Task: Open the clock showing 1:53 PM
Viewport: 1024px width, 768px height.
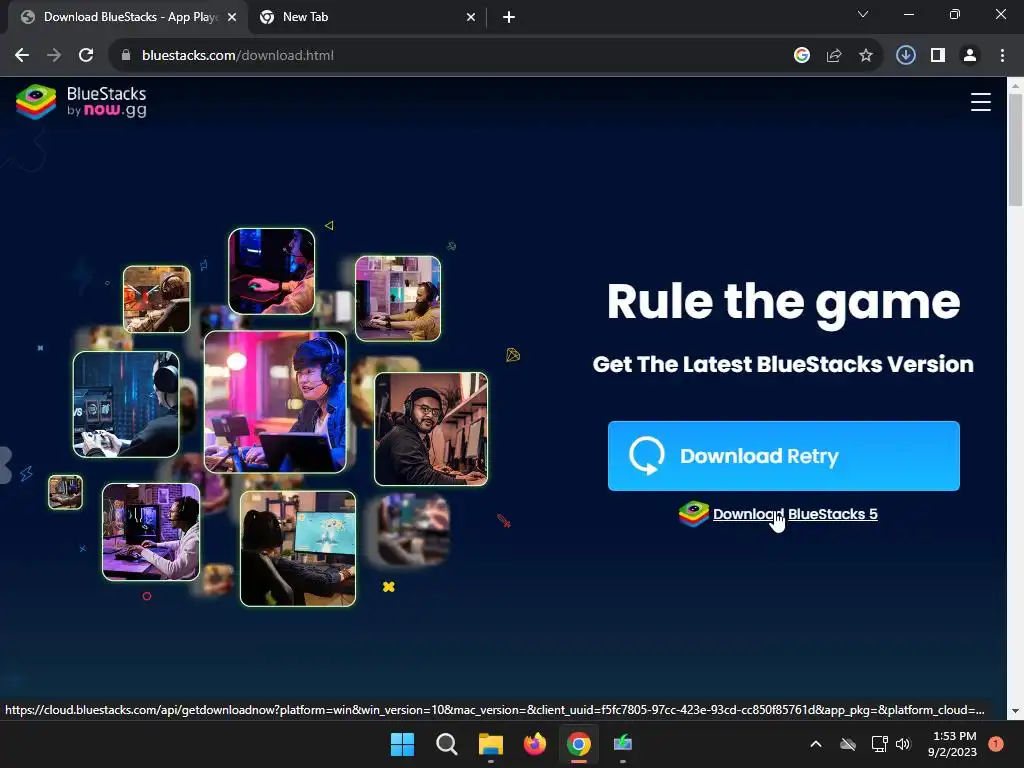Action: click(x=952, y=744)
